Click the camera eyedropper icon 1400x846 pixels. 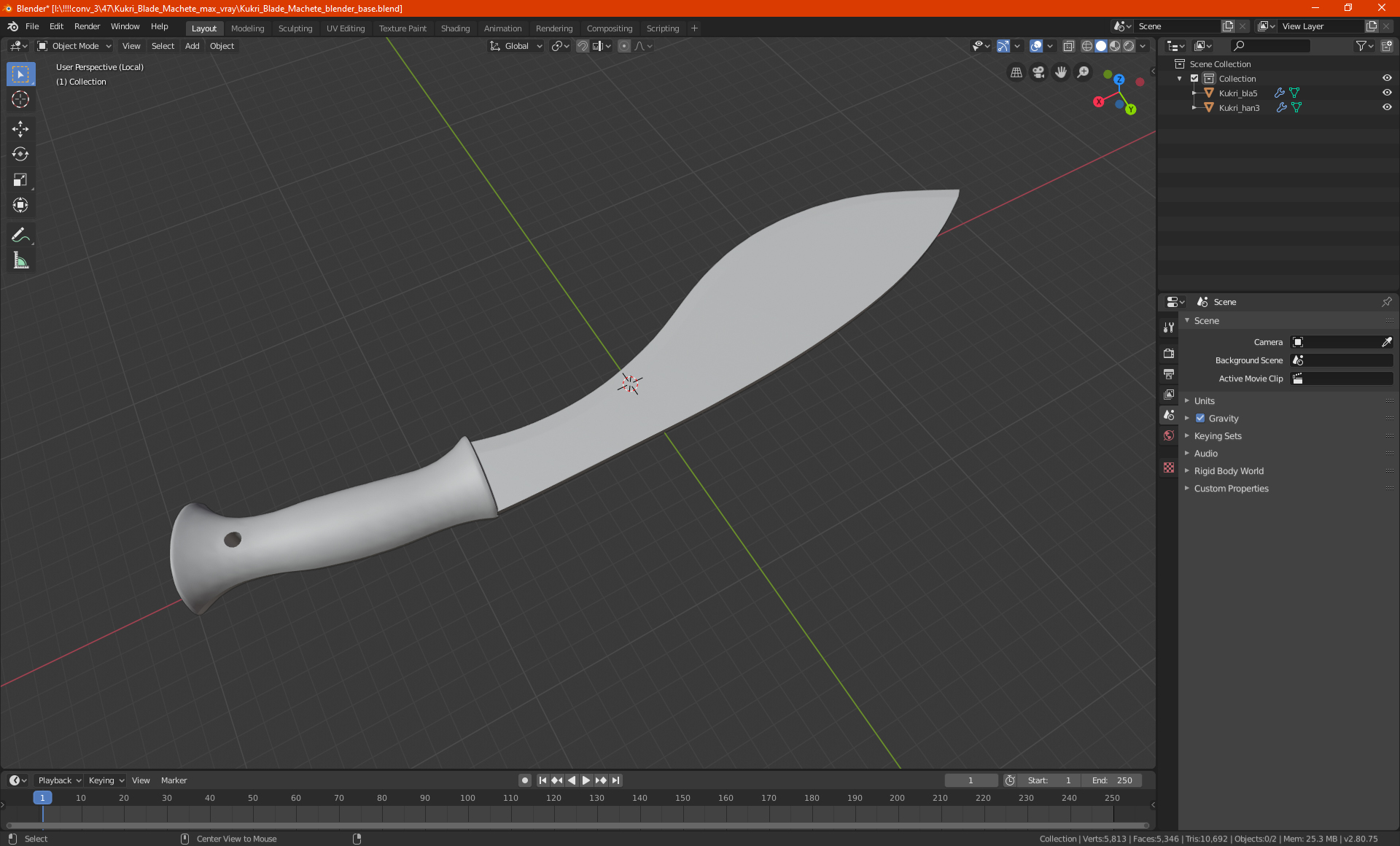coord(1386,342)
